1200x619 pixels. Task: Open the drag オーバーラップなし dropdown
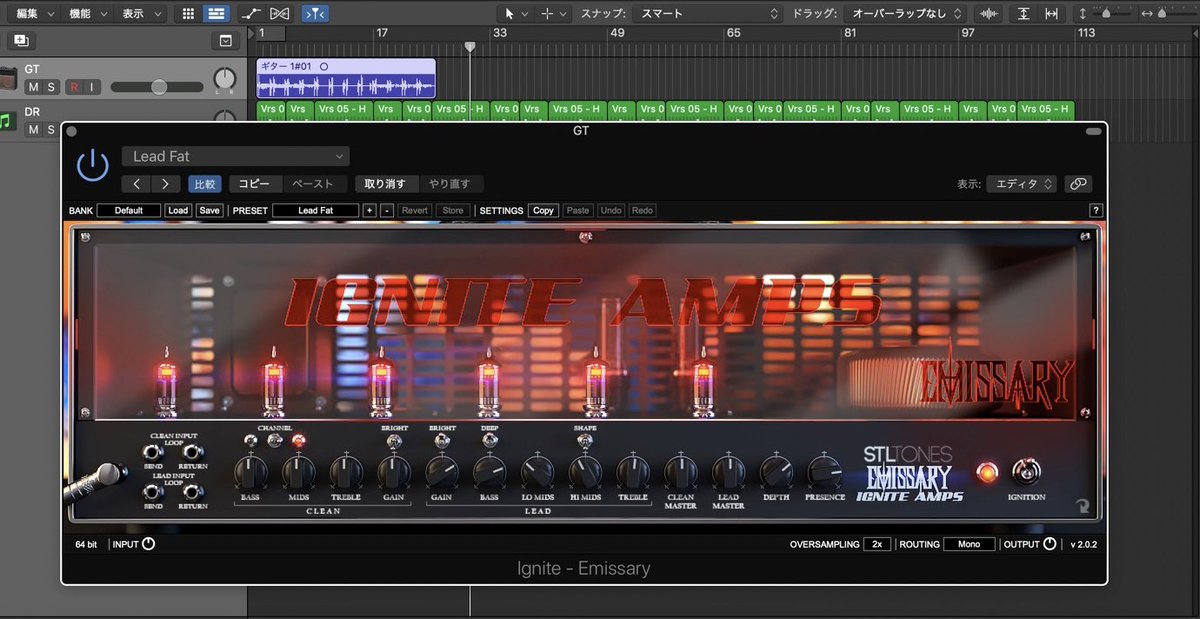pyautogui.click(x=904, y=14)
